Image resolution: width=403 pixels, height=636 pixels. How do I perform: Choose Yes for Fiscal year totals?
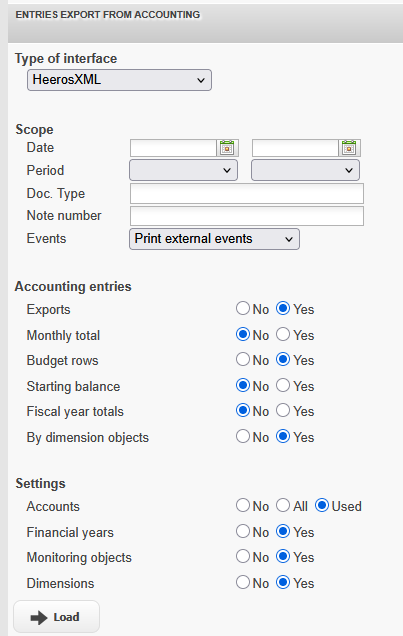click(283, 410)
